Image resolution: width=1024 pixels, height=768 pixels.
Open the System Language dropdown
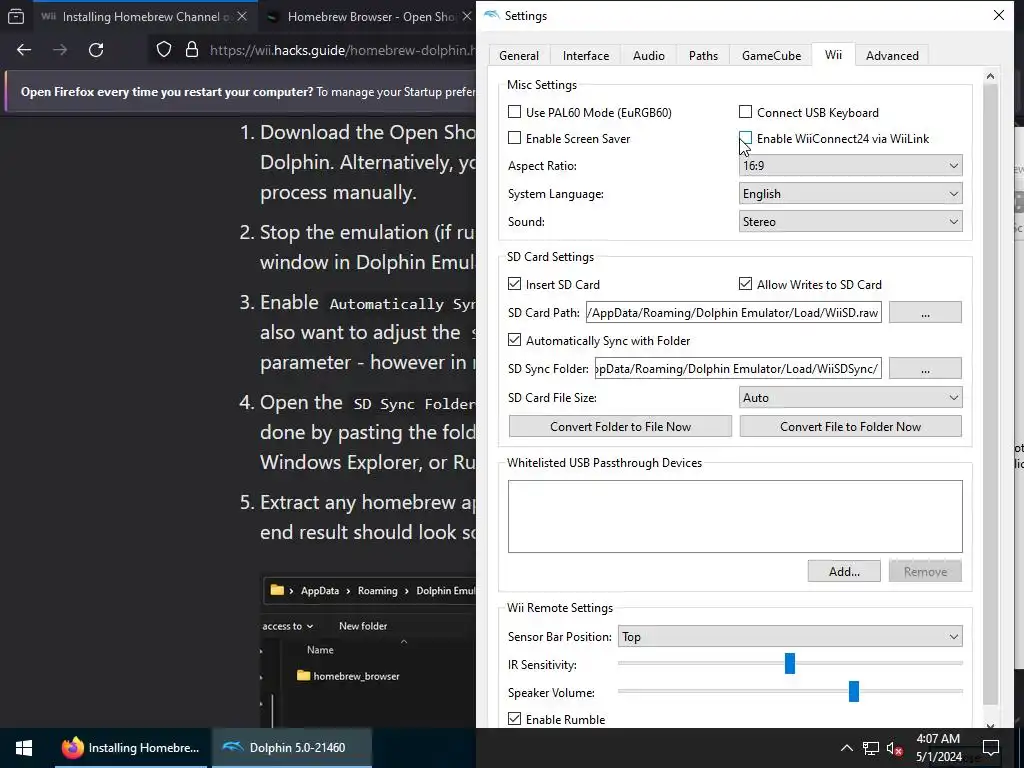pos(850,193)
